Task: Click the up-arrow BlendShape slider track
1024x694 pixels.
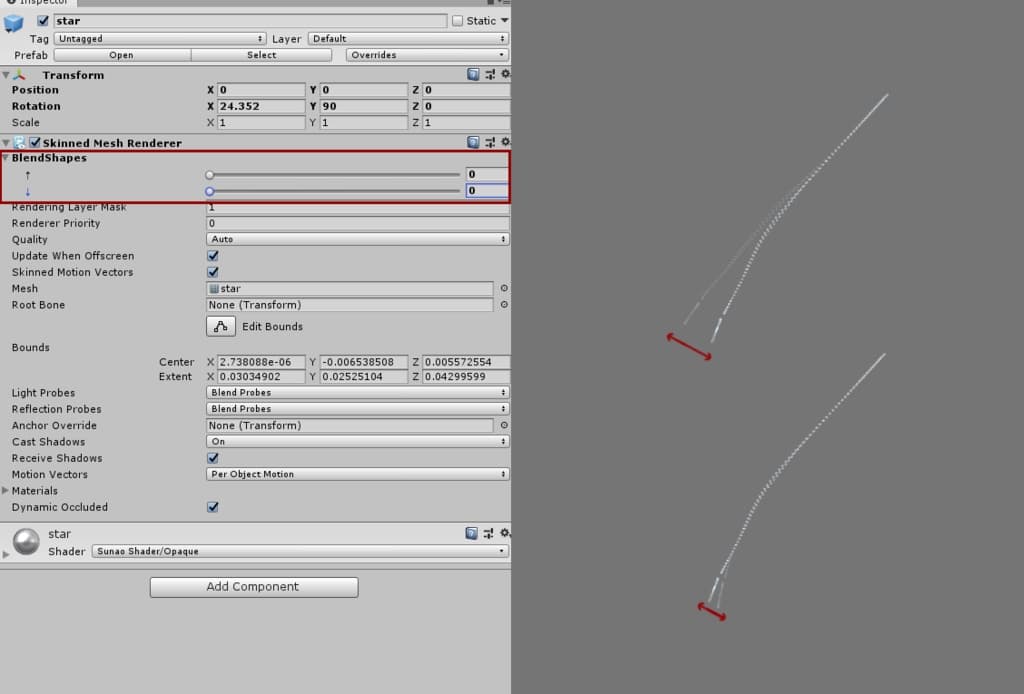Action: [x=334, y=175]
